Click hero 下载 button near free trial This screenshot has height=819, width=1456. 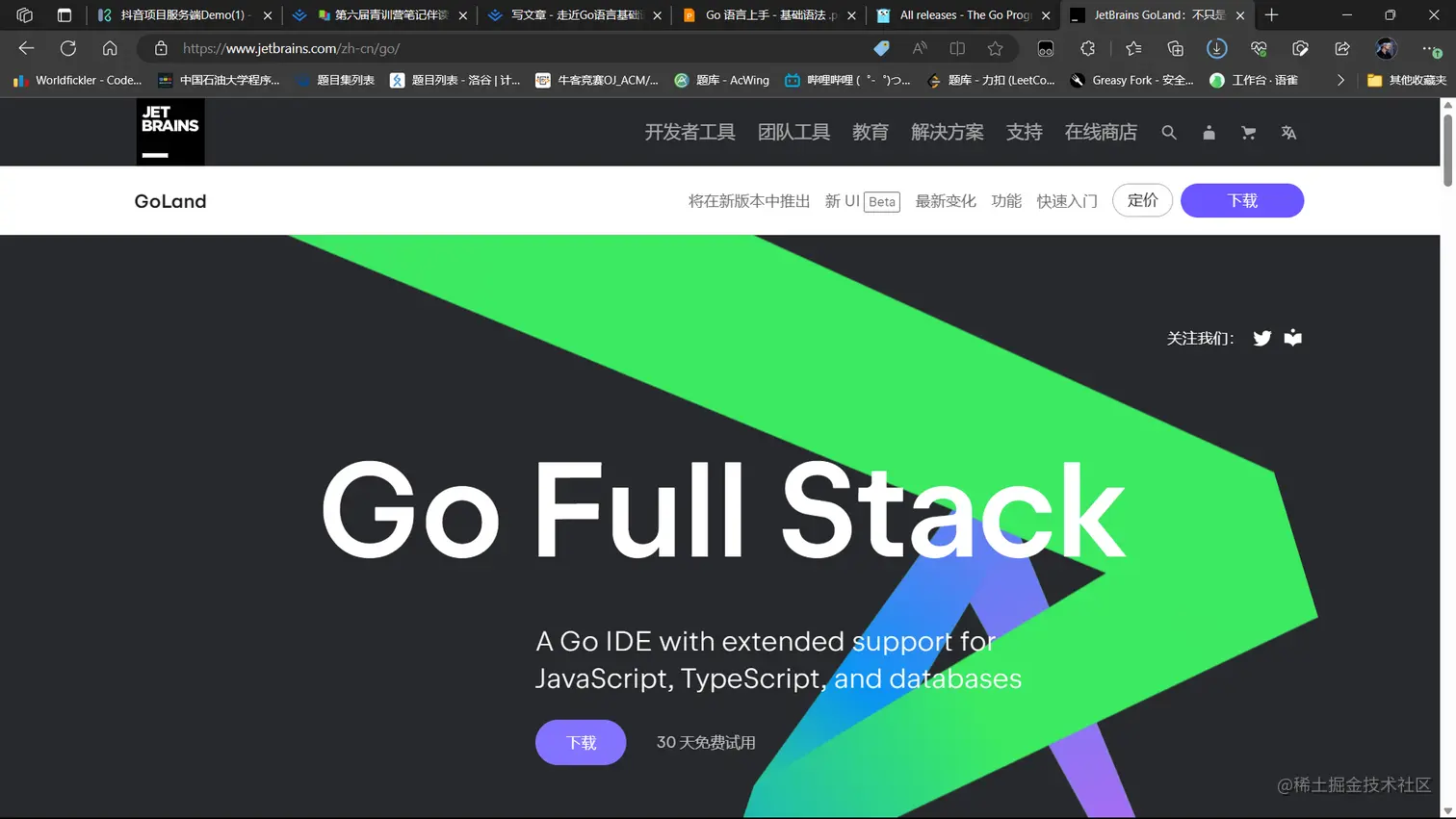click(581, 742)
